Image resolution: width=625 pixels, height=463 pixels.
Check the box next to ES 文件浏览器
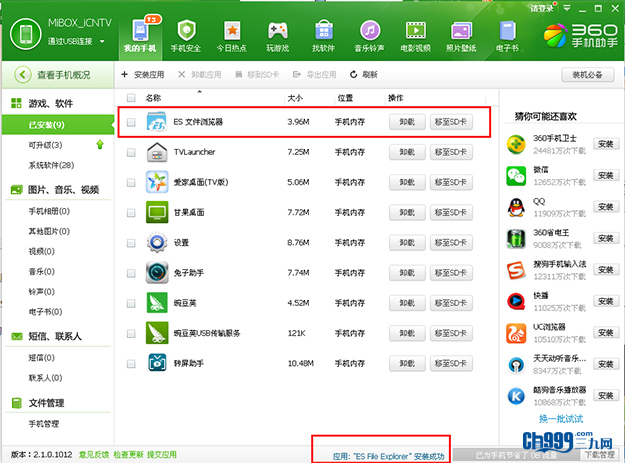point(131,123)
